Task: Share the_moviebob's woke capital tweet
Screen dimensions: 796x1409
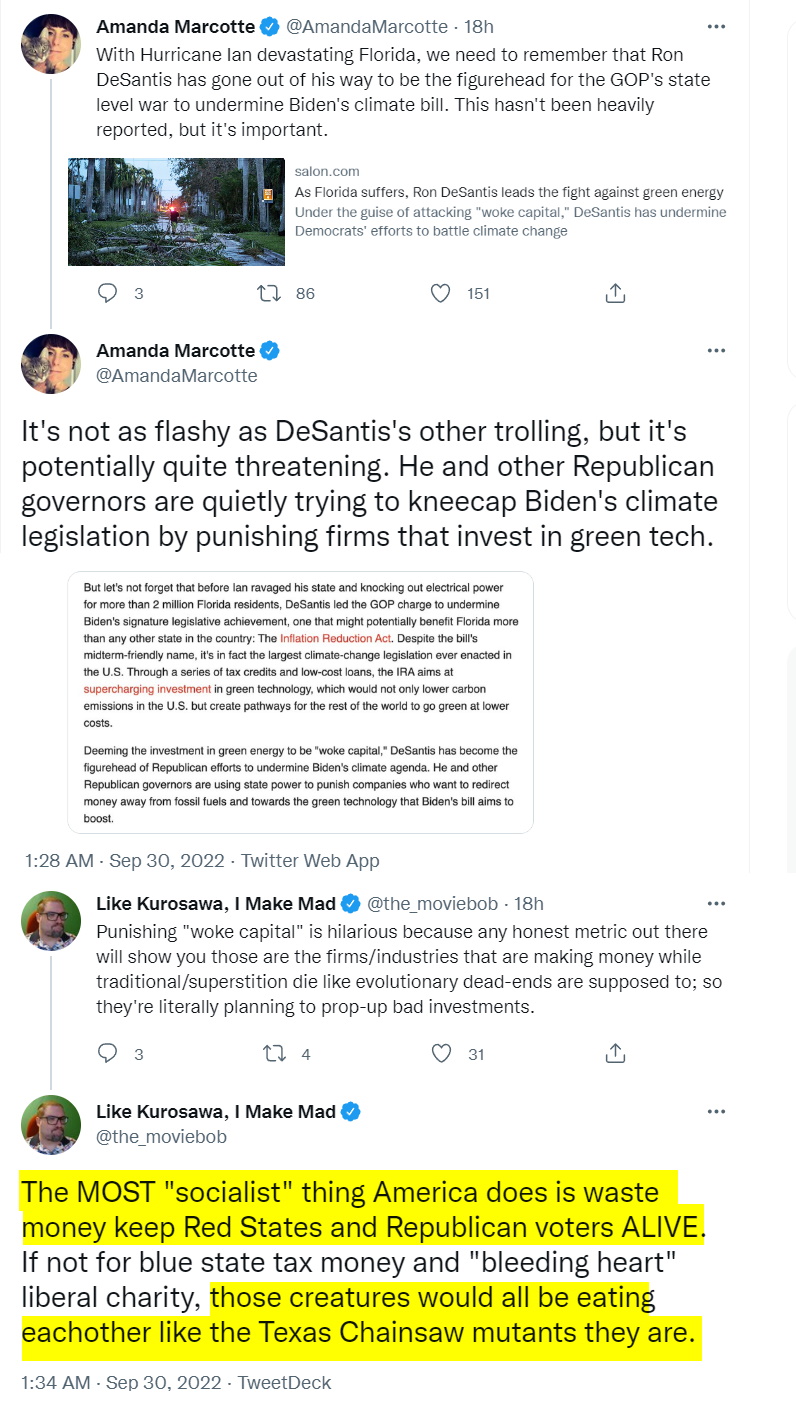Action: coord(616,1053)
